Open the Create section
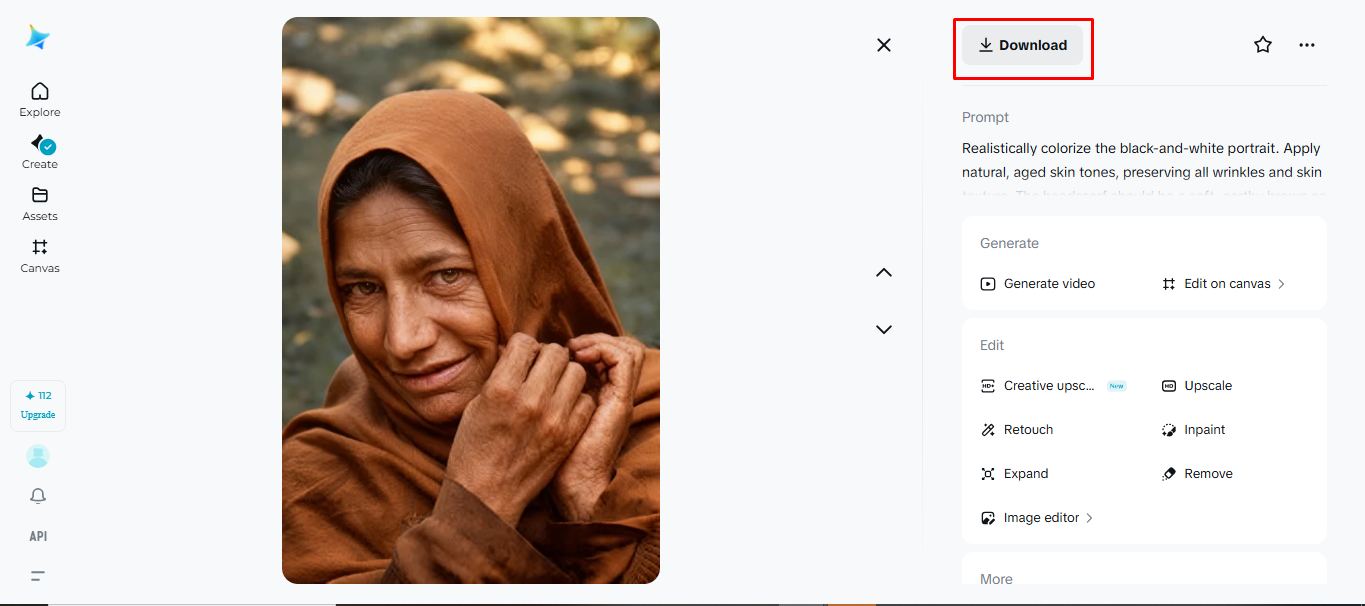The width and height of the screenshot is (1365, 606). point(40,151)
